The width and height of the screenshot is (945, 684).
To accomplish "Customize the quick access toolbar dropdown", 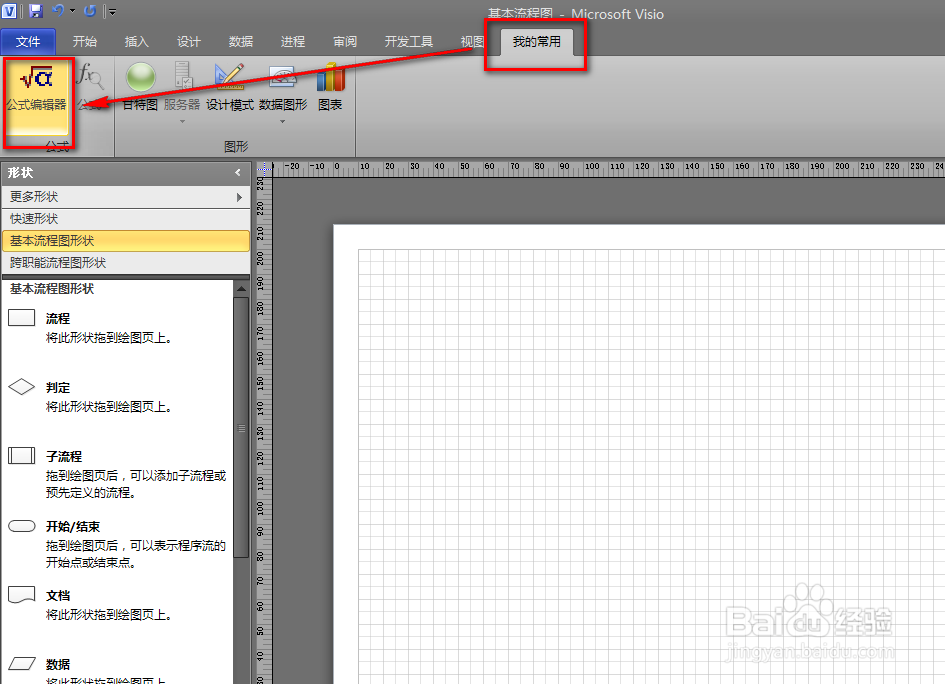I will 111,11.
